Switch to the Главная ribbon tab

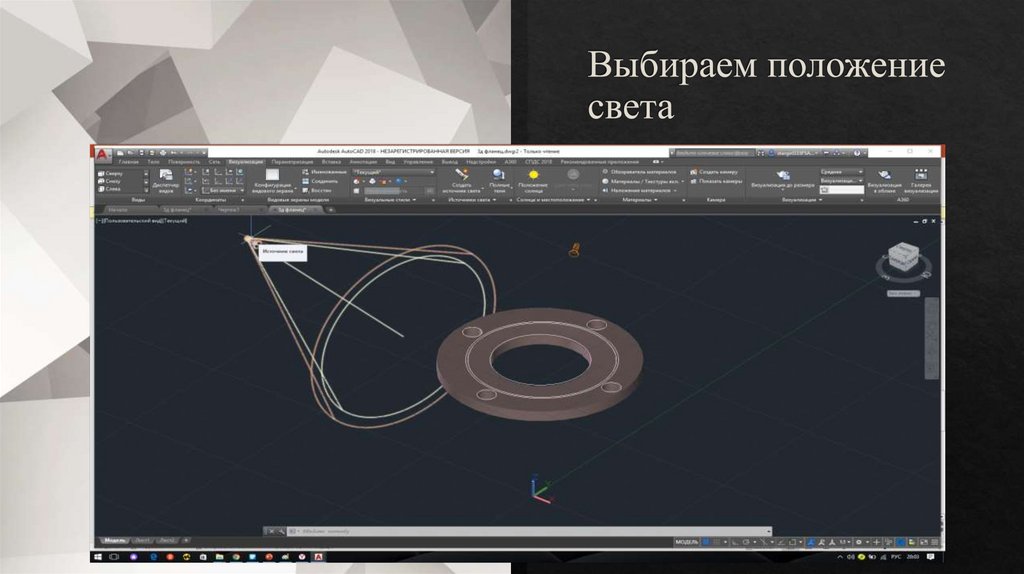[x=128, y=161]
